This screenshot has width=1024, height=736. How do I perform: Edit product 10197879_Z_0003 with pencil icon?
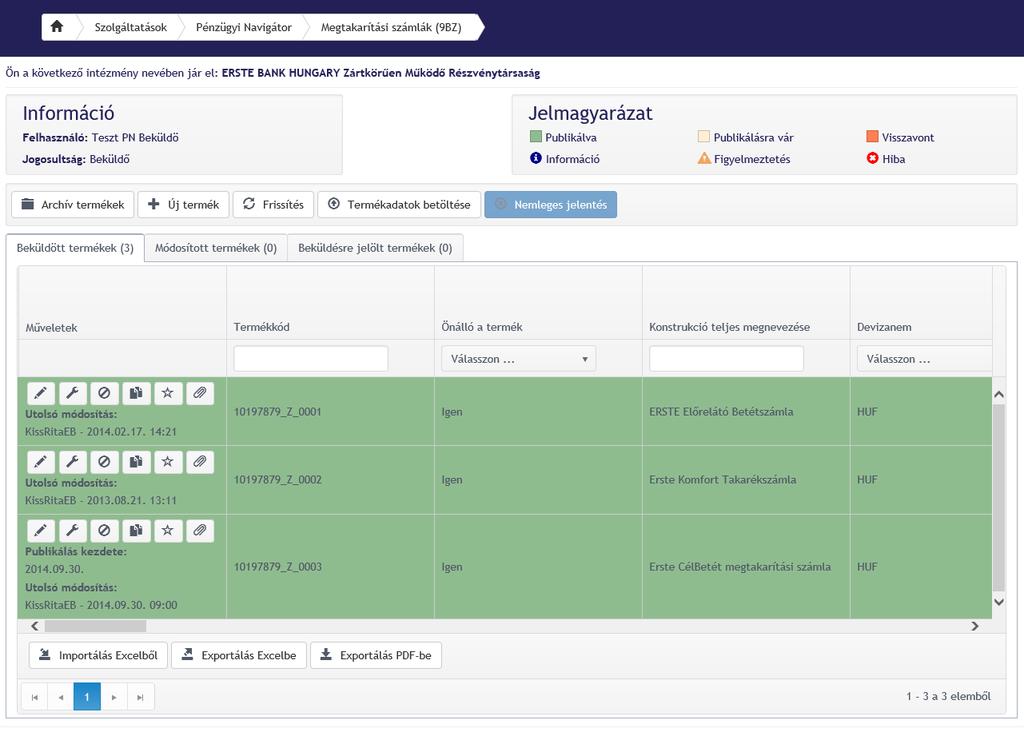pos(40,530)
